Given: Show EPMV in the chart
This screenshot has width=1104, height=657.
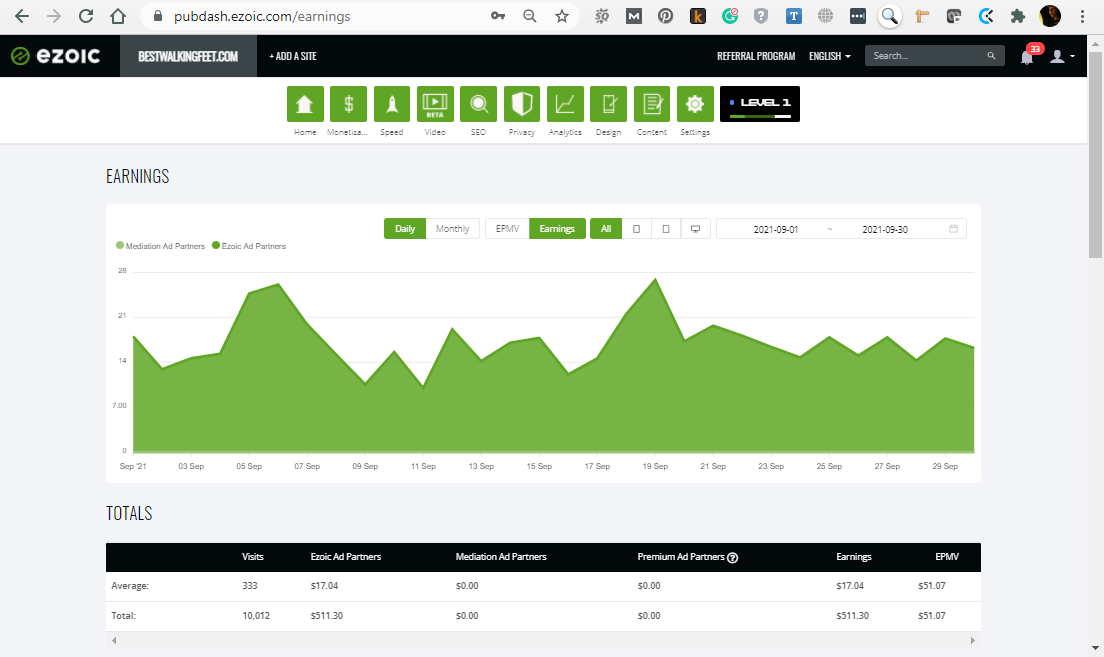Looking at the screenshot, I should 507,229.
